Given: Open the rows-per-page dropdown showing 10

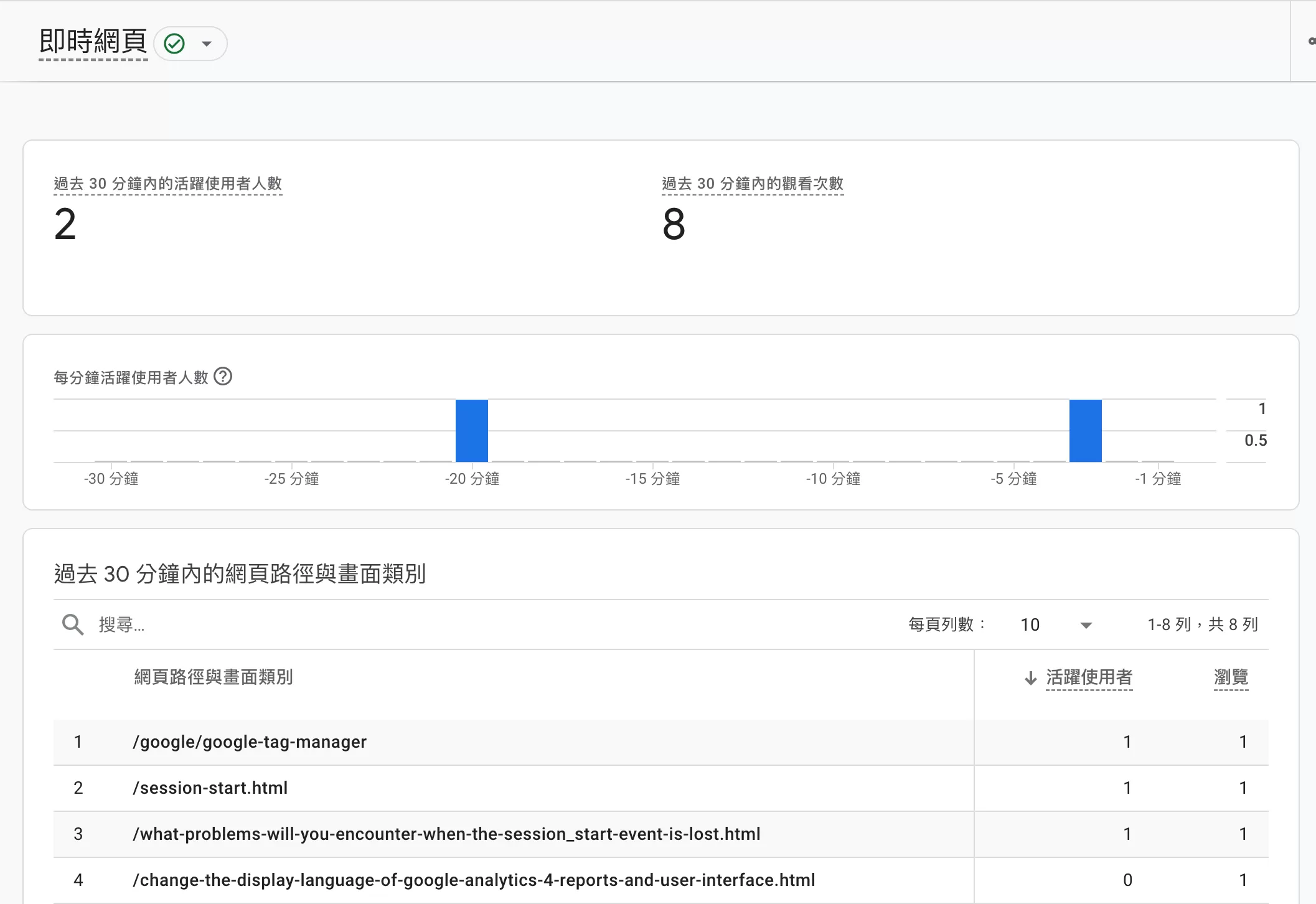Looking at the screenshot, I should tap(1056, 624).
